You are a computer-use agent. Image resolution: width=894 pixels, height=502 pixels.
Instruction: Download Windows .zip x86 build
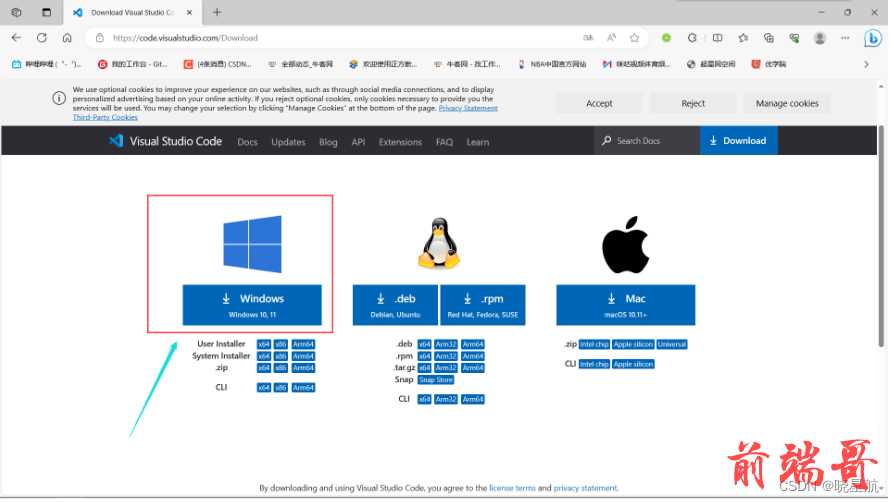click(x=281, y=368)
